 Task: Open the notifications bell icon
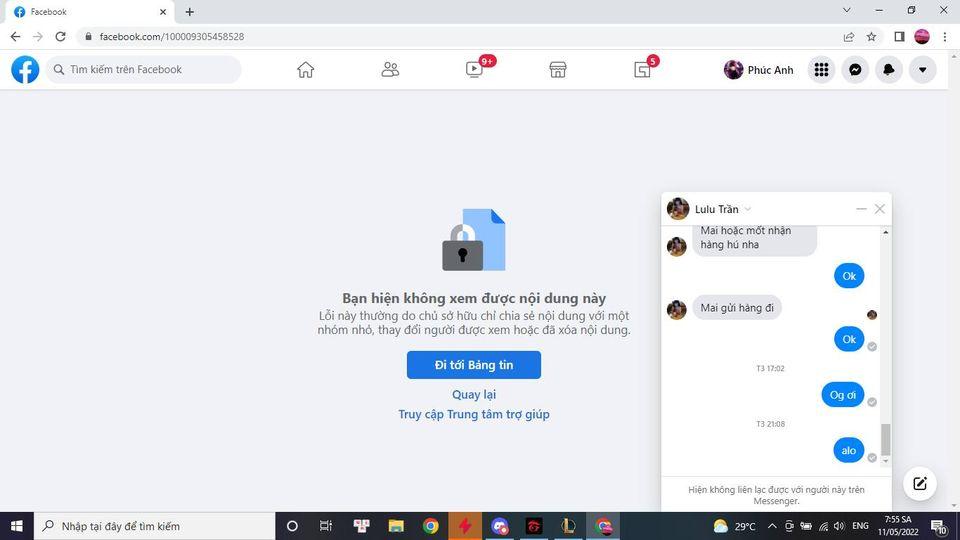(x=888, y=70)
